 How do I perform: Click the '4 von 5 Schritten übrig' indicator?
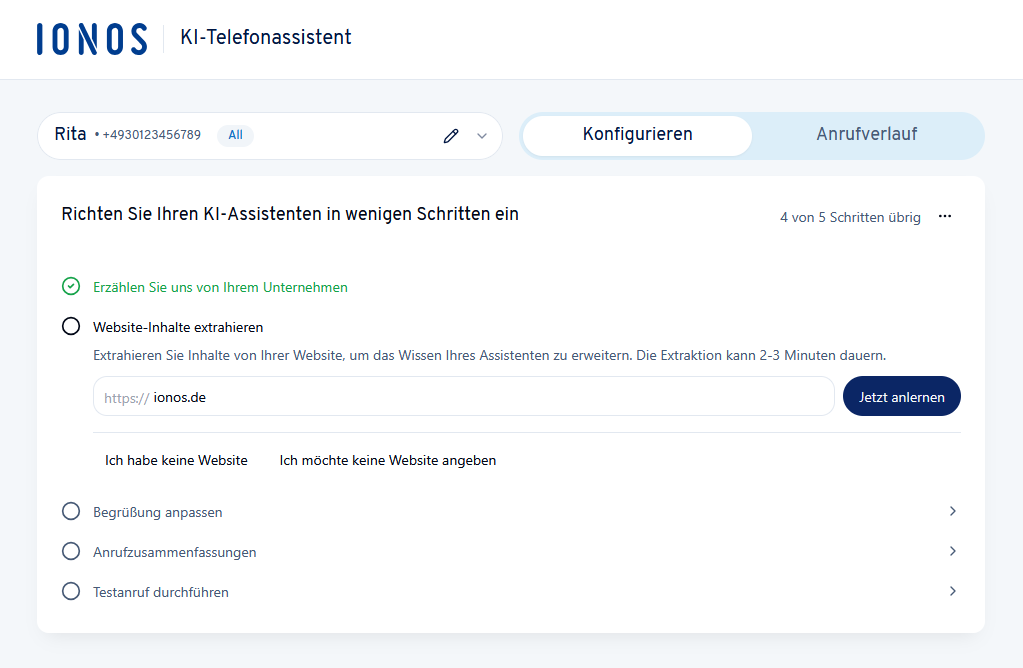tap(850, 217)
